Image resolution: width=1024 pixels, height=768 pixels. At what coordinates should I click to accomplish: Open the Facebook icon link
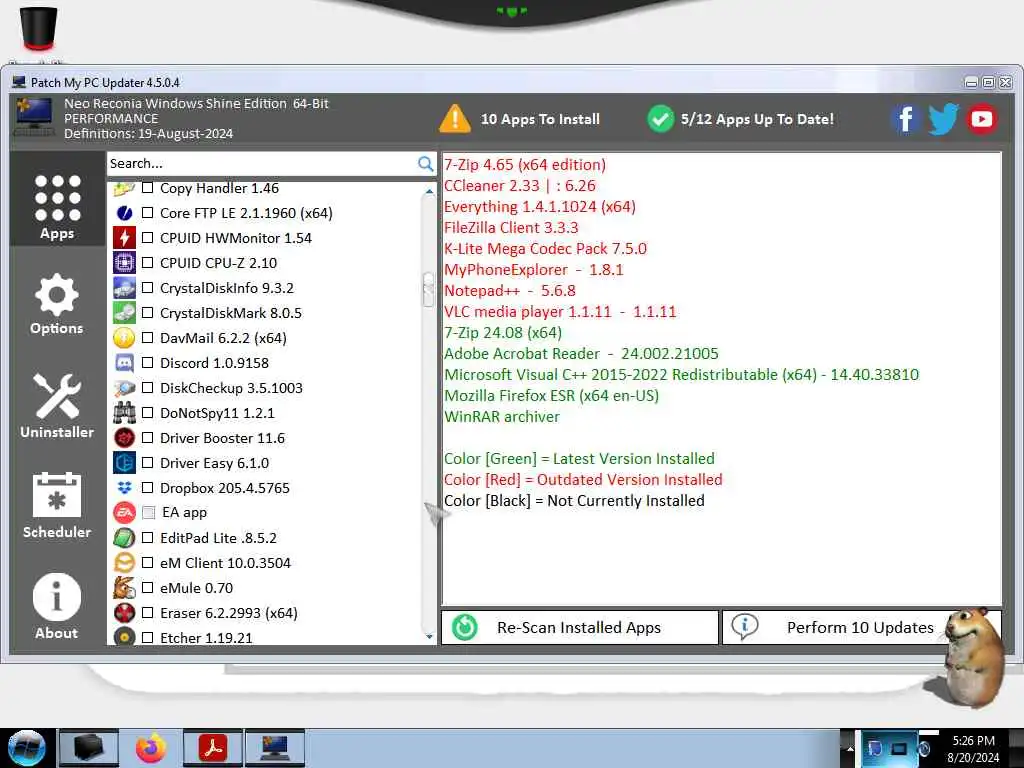[x=905, y=120]
